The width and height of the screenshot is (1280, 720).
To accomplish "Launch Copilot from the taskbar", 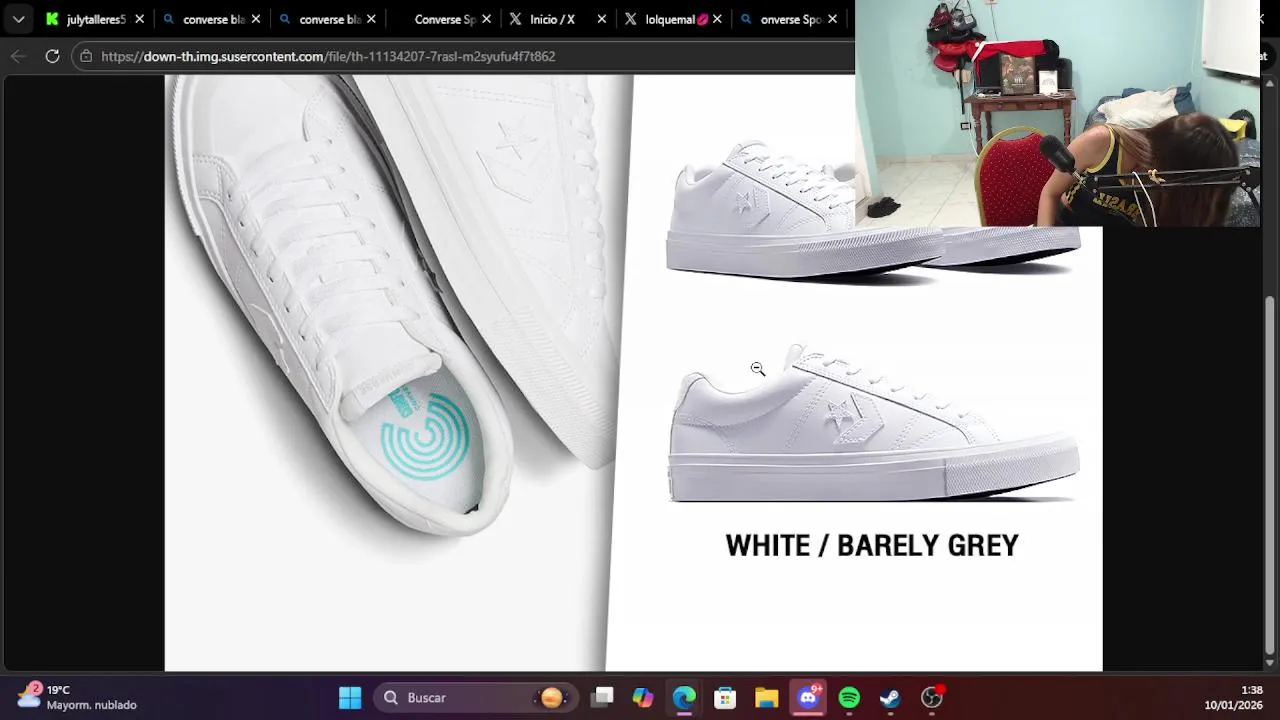I will click(x=643, y=698).
